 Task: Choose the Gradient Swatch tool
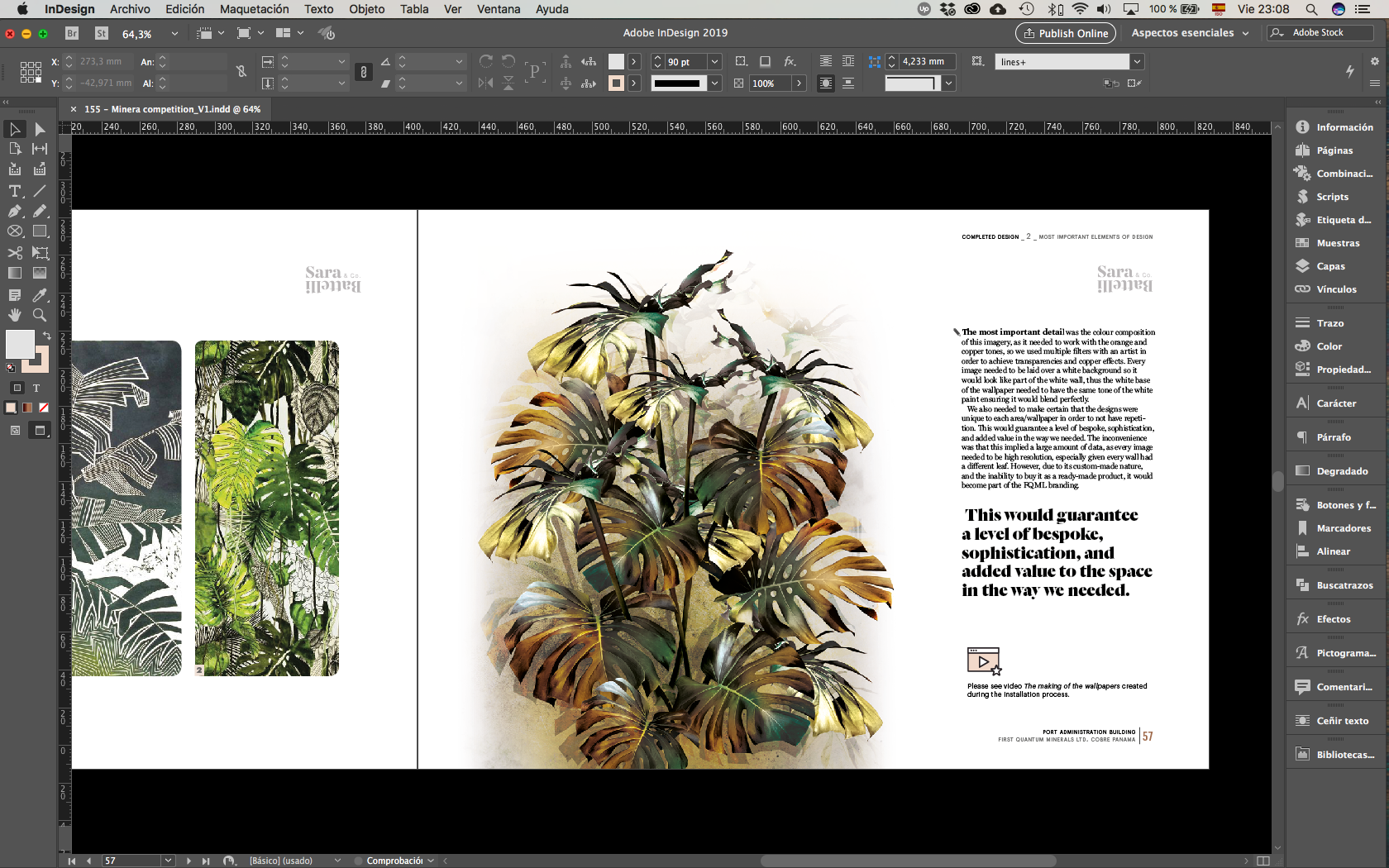(15, 273)
